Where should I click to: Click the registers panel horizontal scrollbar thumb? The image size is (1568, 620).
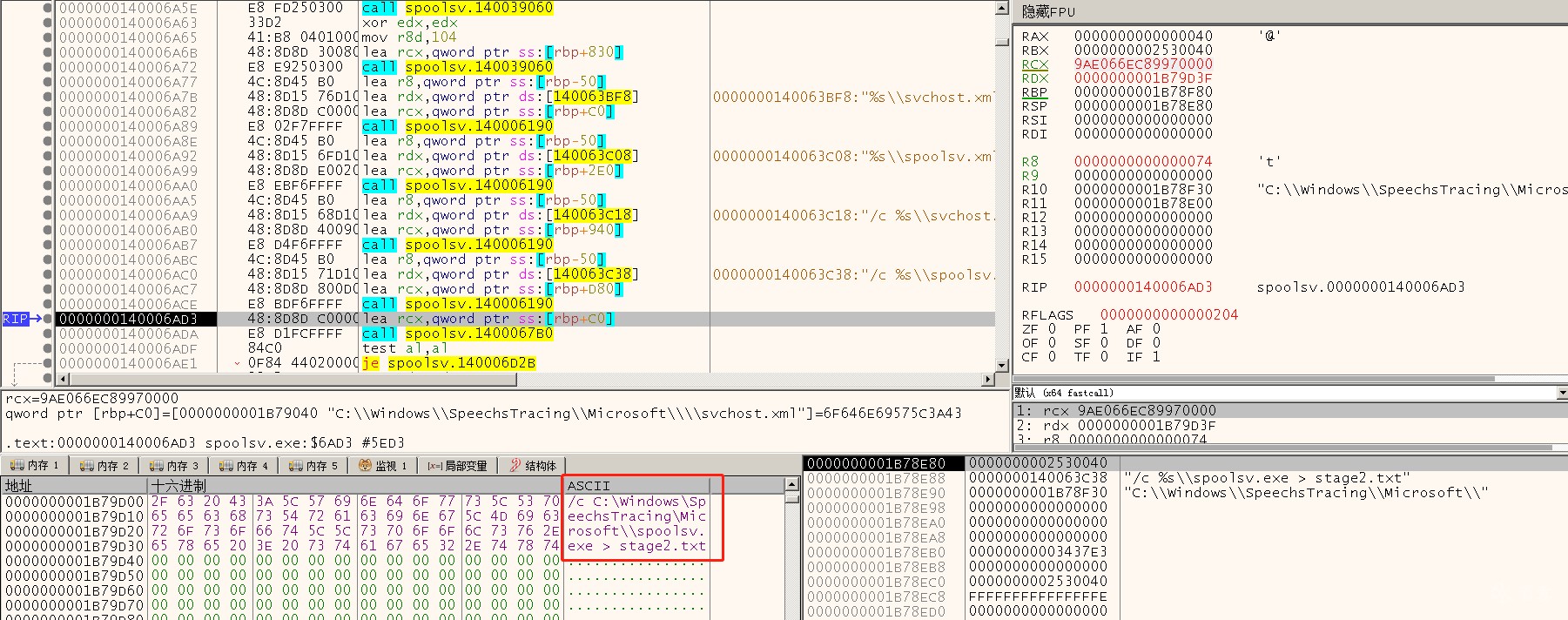tap(1255, 380)
